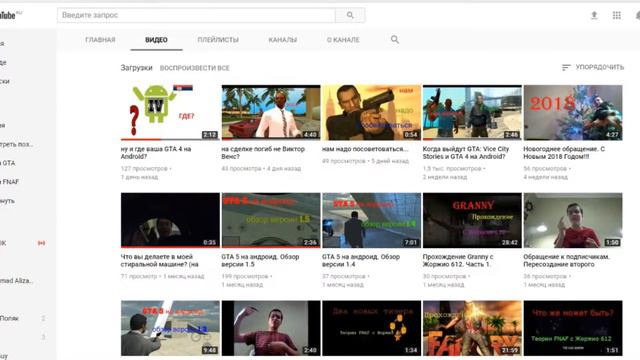This screenshot has width=640, height=360.
Task: Open the 0:35 washing machine video thumbnail
Action: [170, 220]
